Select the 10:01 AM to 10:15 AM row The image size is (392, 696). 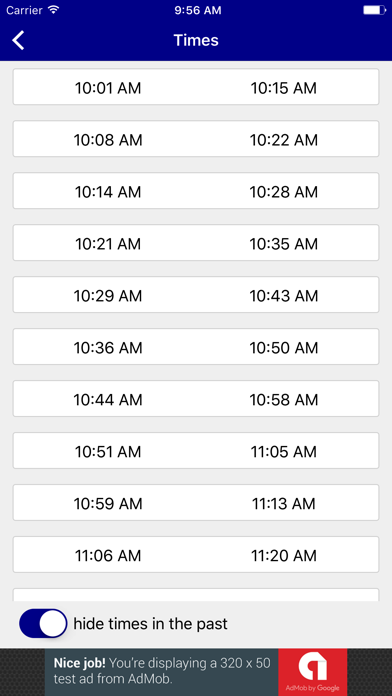tap(196, 87)
